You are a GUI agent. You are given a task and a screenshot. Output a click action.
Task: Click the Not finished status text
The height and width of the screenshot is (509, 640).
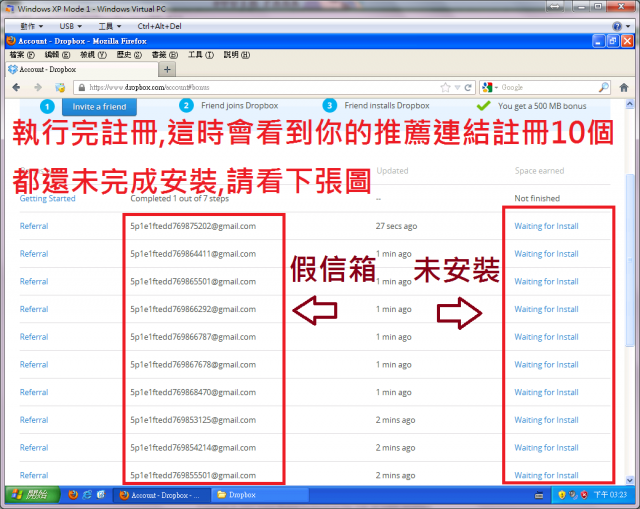coord(537,198)
